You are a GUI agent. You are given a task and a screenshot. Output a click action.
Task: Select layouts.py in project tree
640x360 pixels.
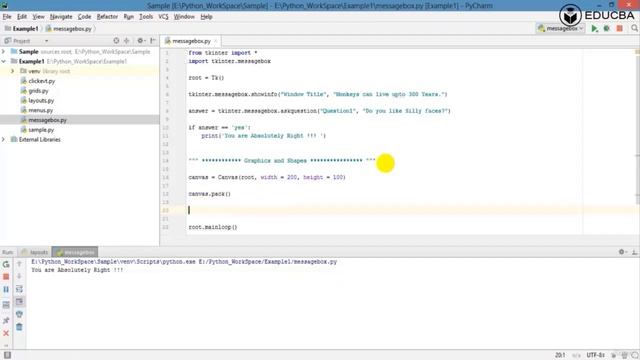click(41, 100)
